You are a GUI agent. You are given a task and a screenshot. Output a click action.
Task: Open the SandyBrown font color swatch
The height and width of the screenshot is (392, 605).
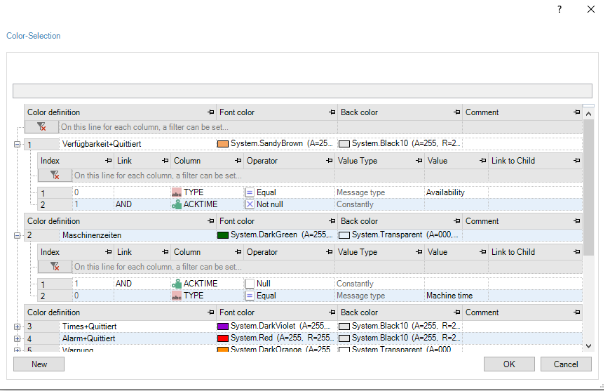coord(223,144)
